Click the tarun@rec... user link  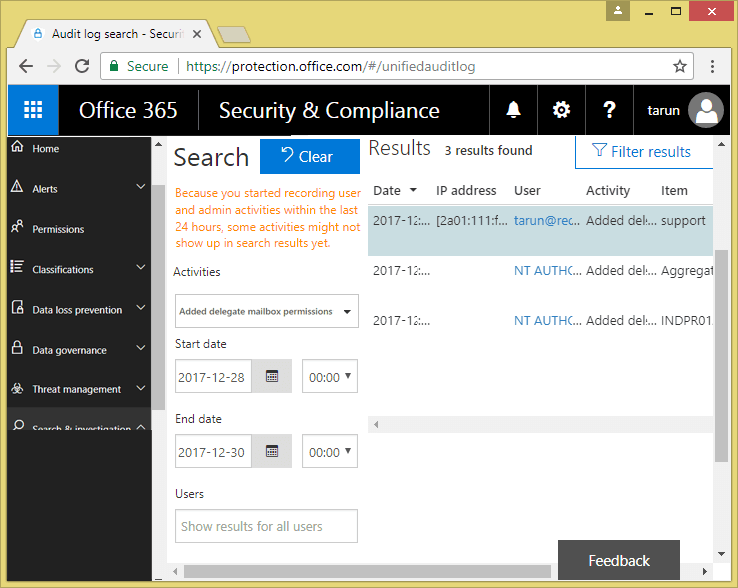[x=546, y=220]
